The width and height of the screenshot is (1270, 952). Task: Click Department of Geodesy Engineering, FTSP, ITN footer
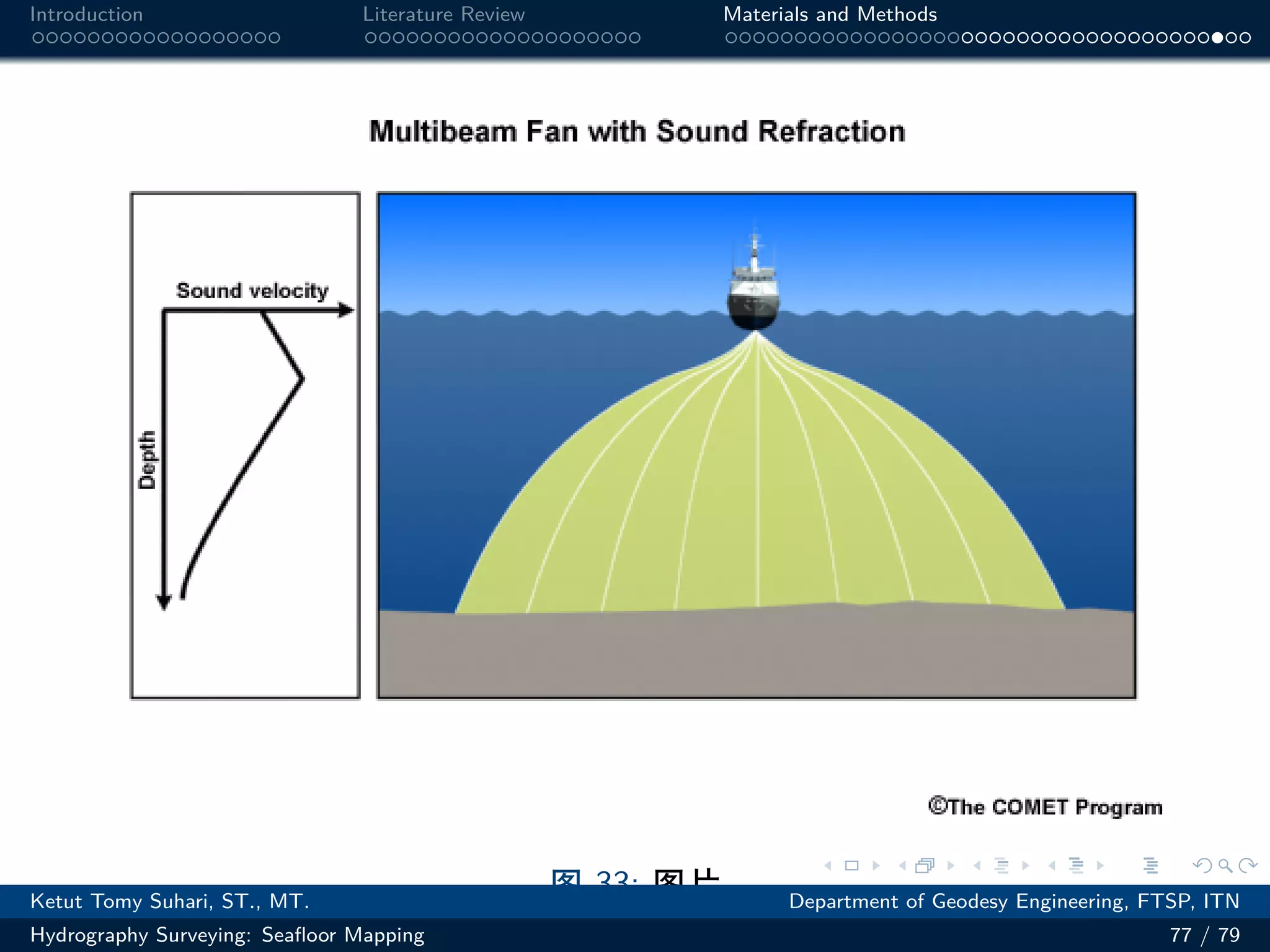pyautogui.click(x=1014, y=901)
